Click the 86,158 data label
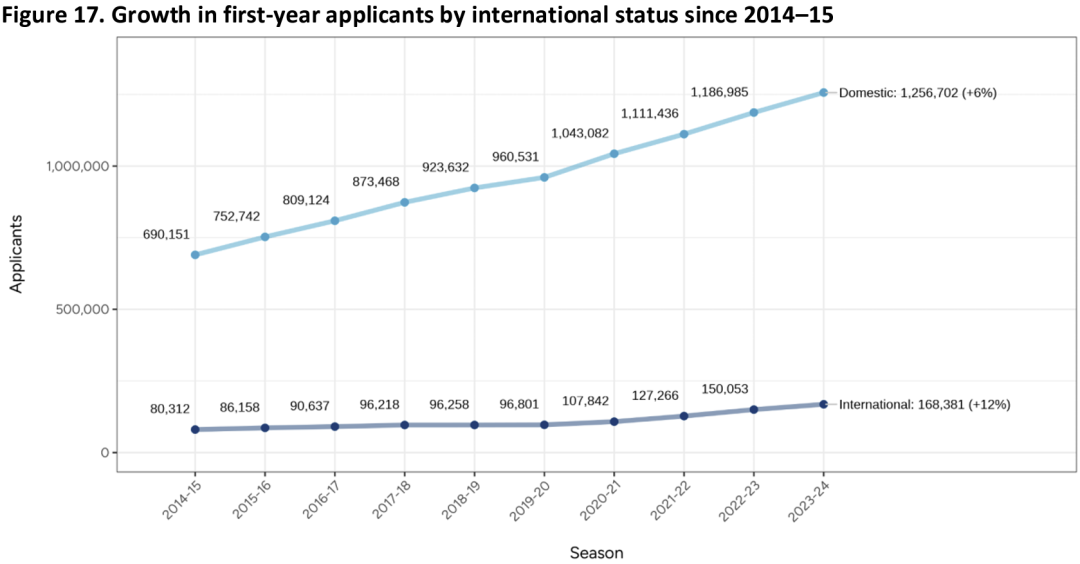The image size is (1080, 564). (x=240, y=408)
